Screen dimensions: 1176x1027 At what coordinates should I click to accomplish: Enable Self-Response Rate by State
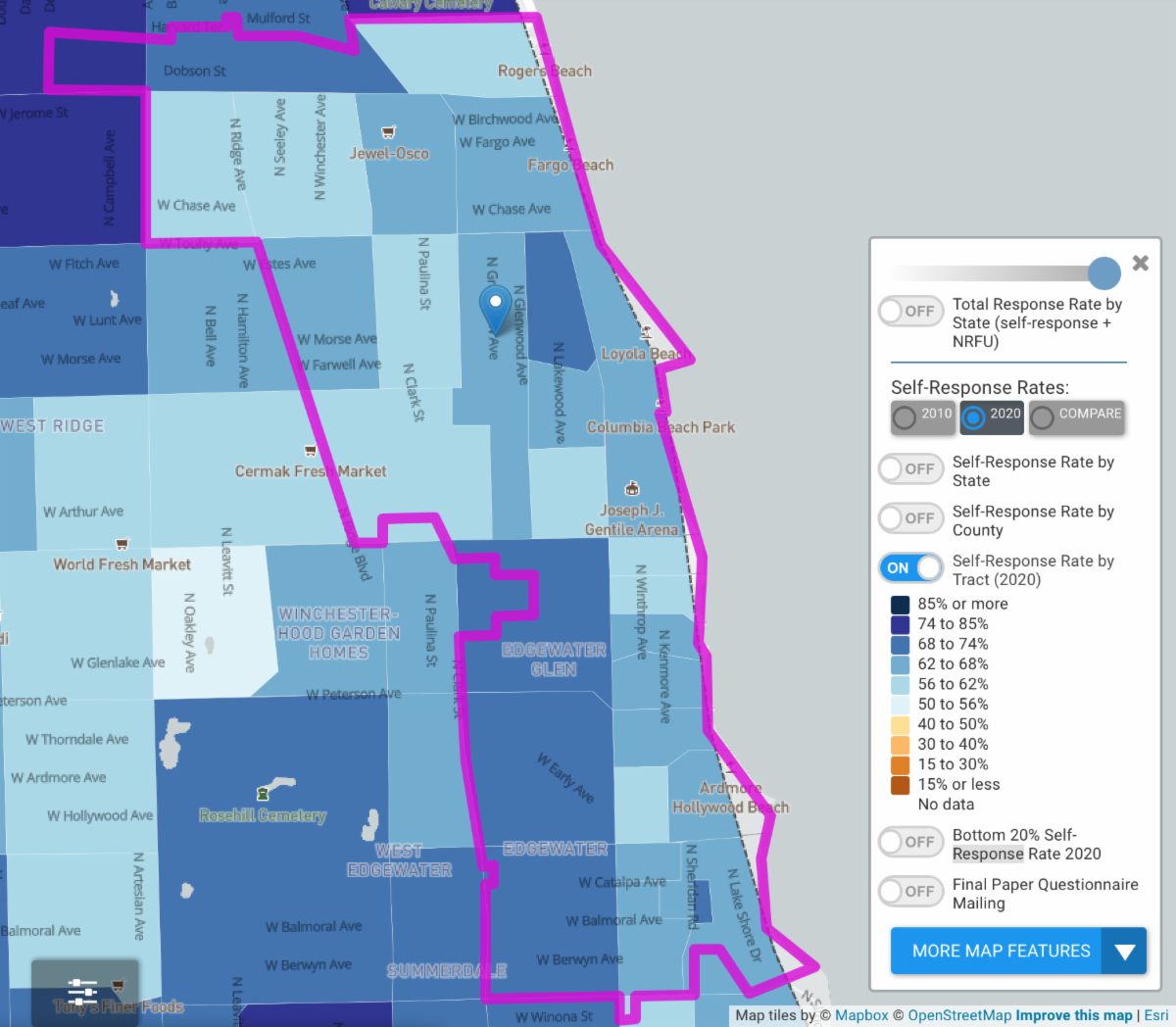[910, 469]
